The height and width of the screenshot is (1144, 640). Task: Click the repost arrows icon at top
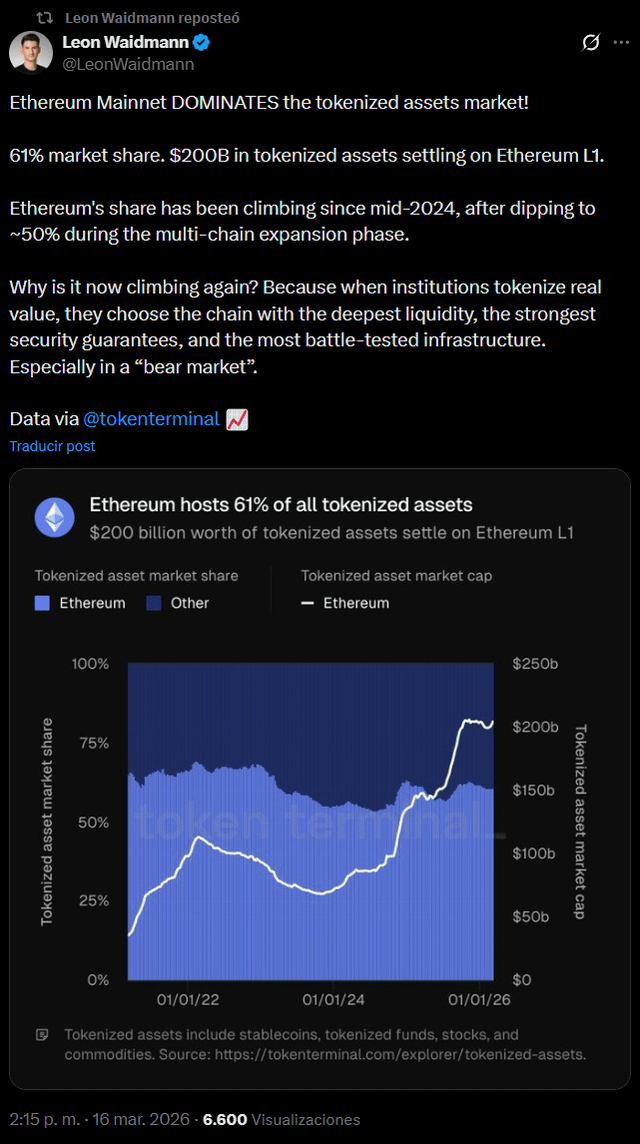coord(44,18)
